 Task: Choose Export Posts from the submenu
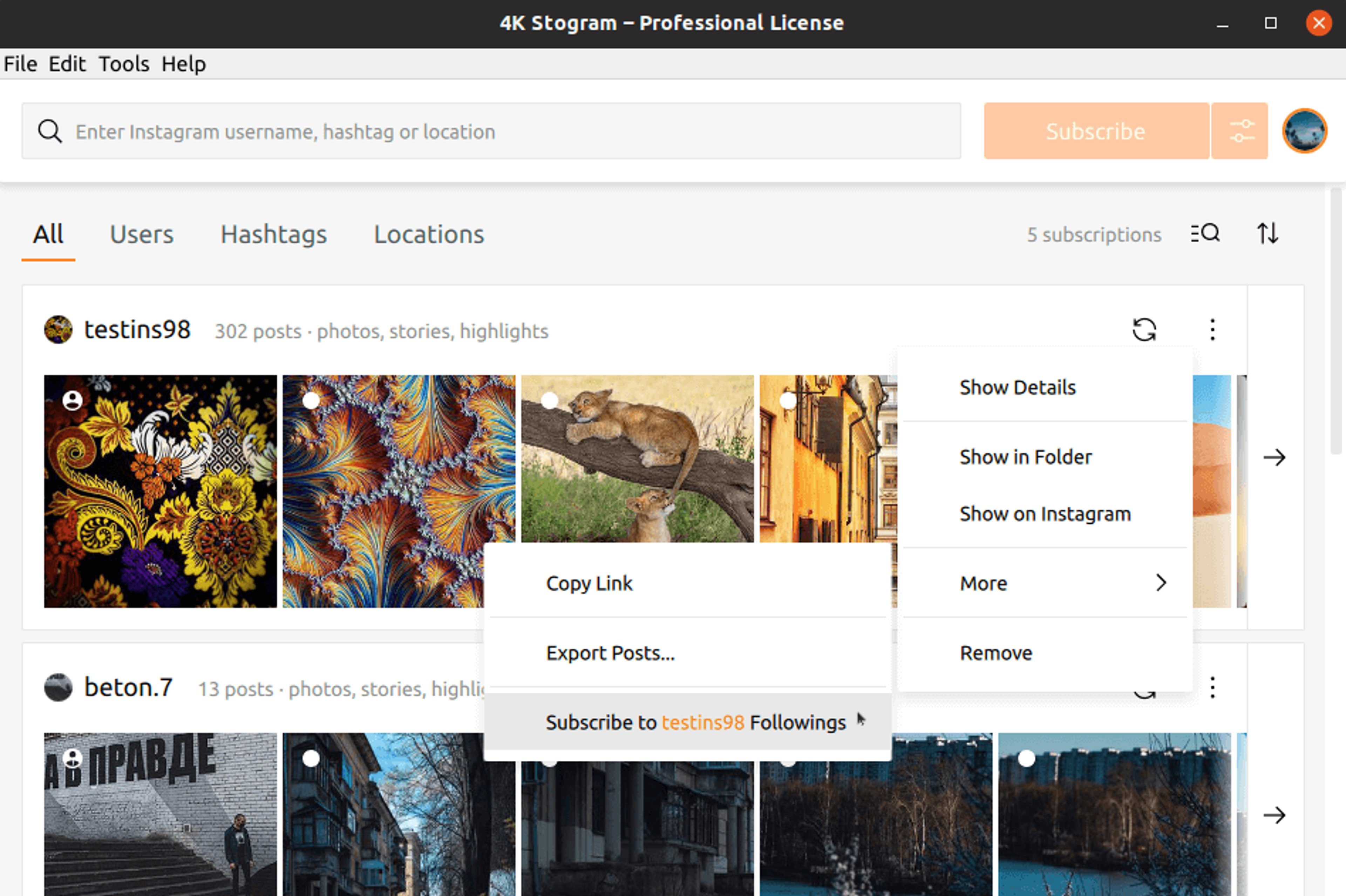[x=610, y=653]
